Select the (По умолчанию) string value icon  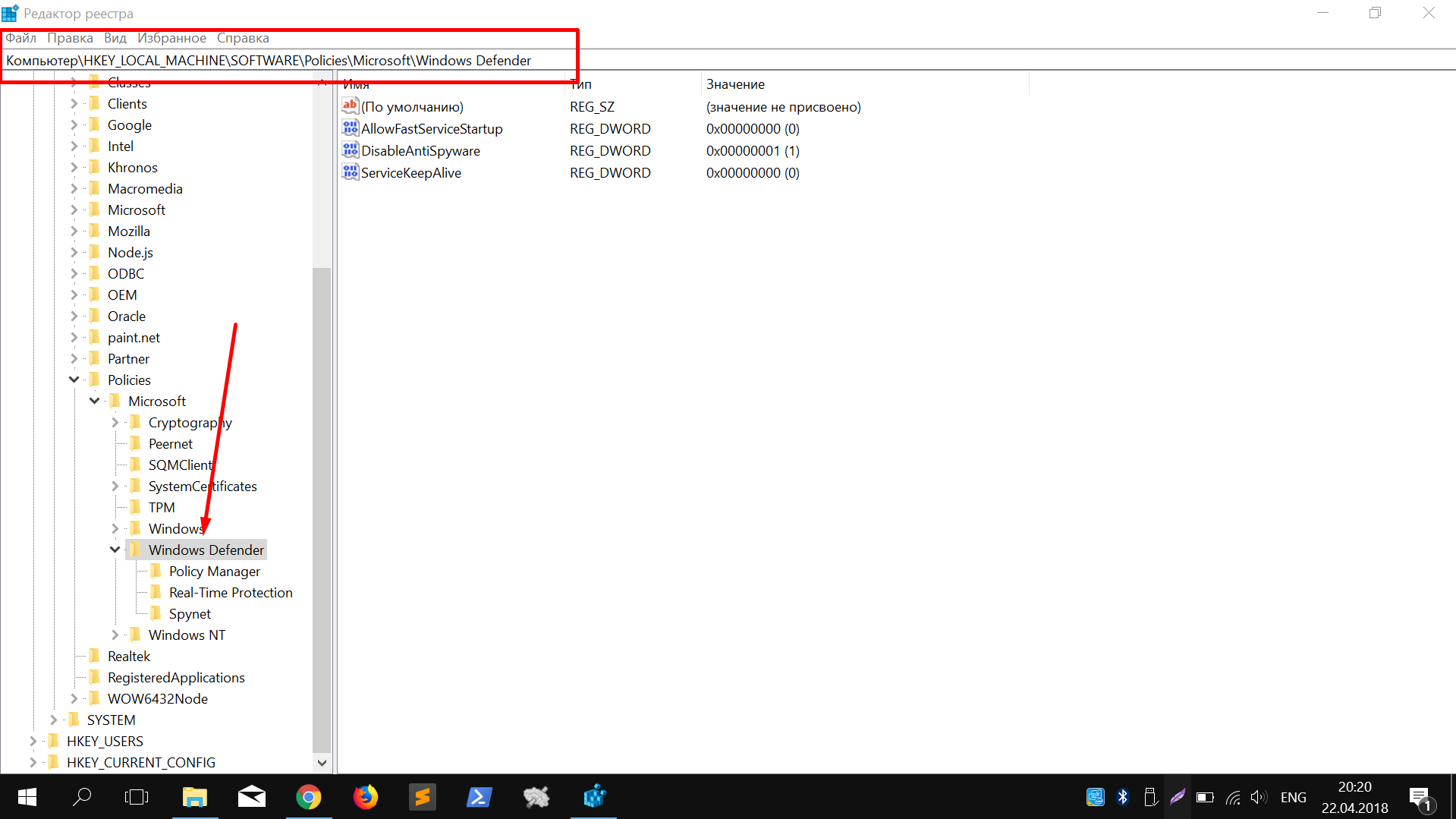pos(350,106)
